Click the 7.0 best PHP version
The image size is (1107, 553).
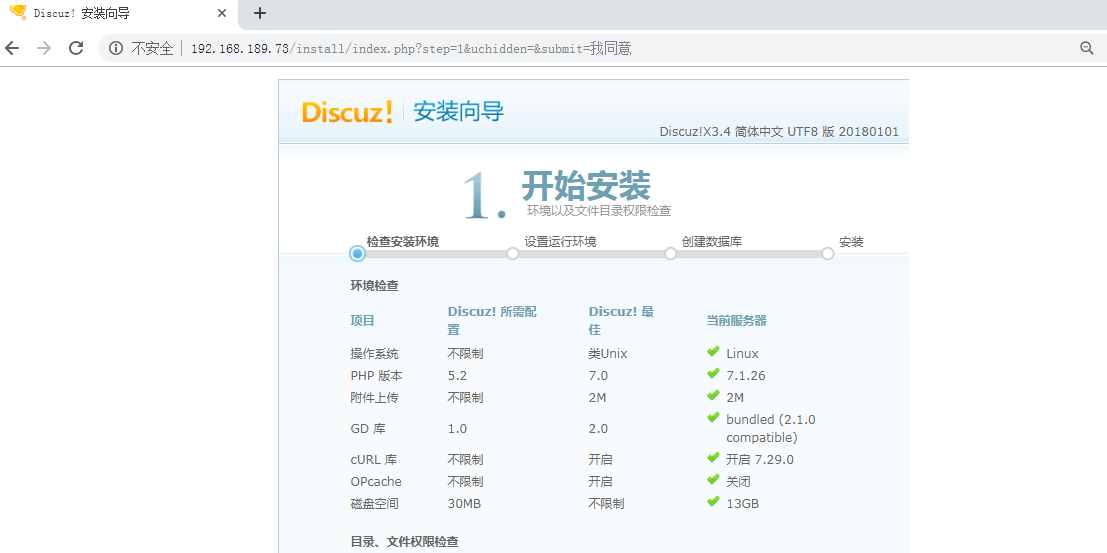pos(599,376)
